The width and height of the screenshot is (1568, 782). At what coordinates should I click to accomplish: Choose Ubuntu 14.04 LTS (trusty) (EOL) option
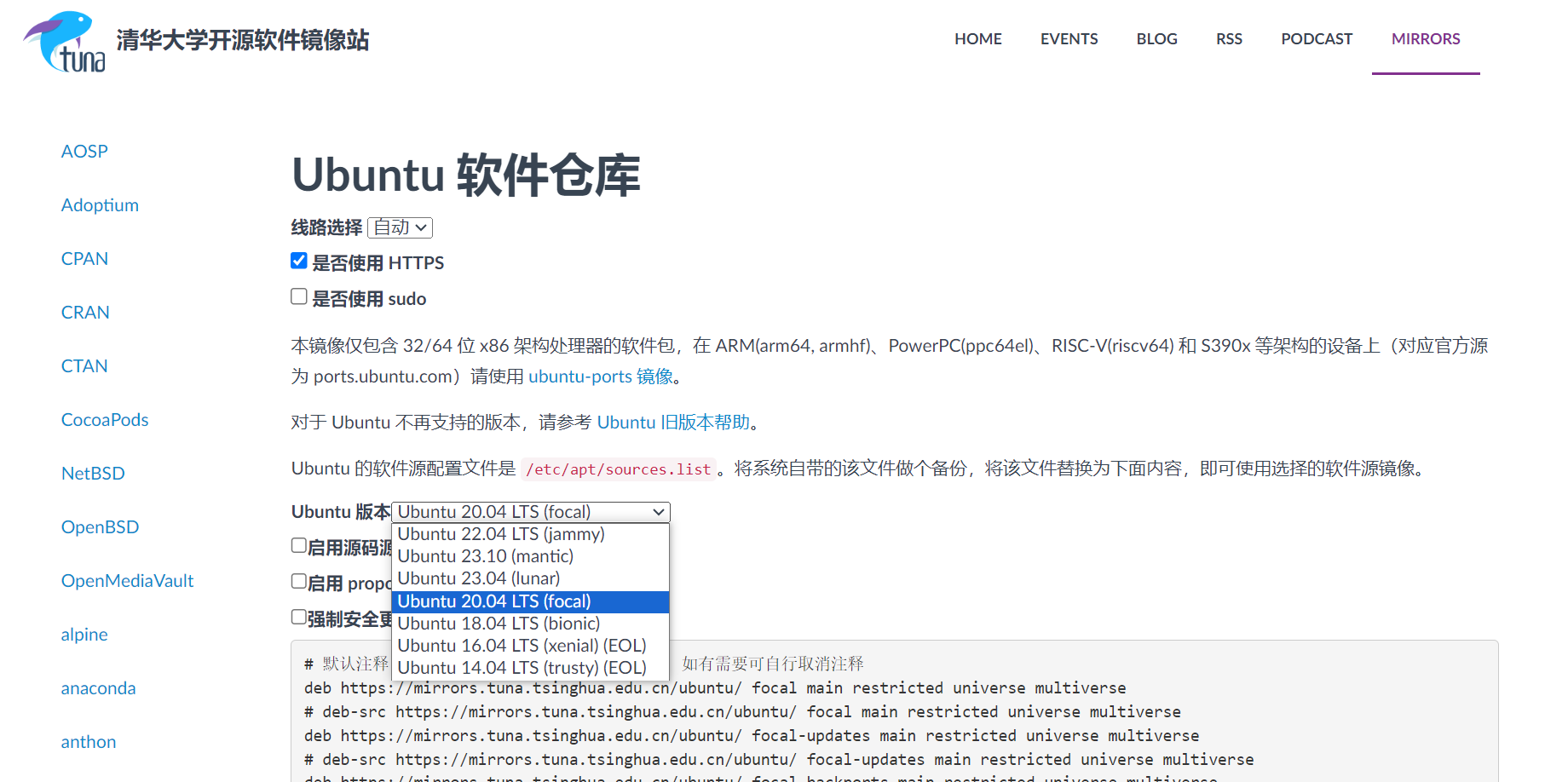point(530,668)
